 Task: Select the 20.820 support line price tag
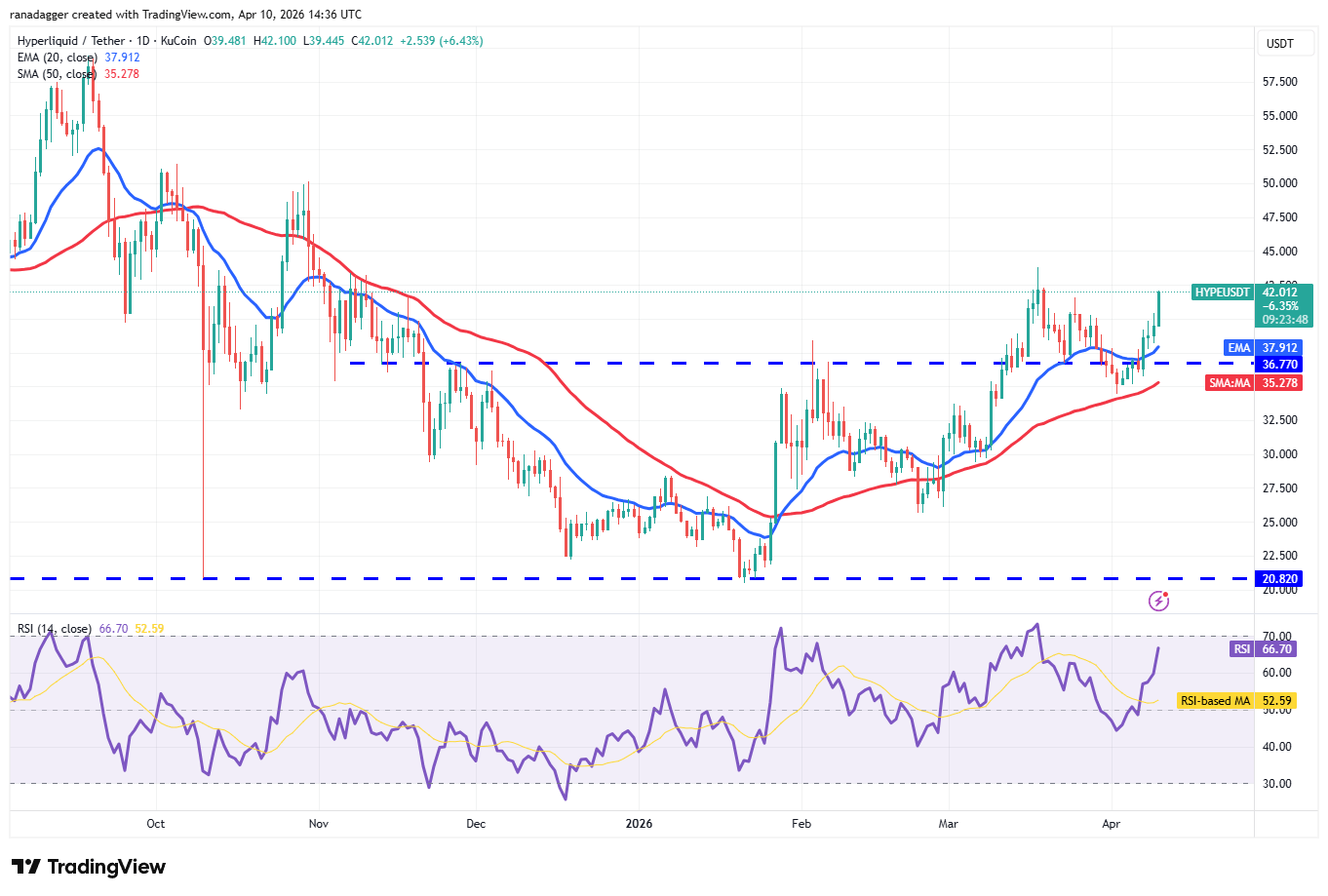coord(1279,579)
